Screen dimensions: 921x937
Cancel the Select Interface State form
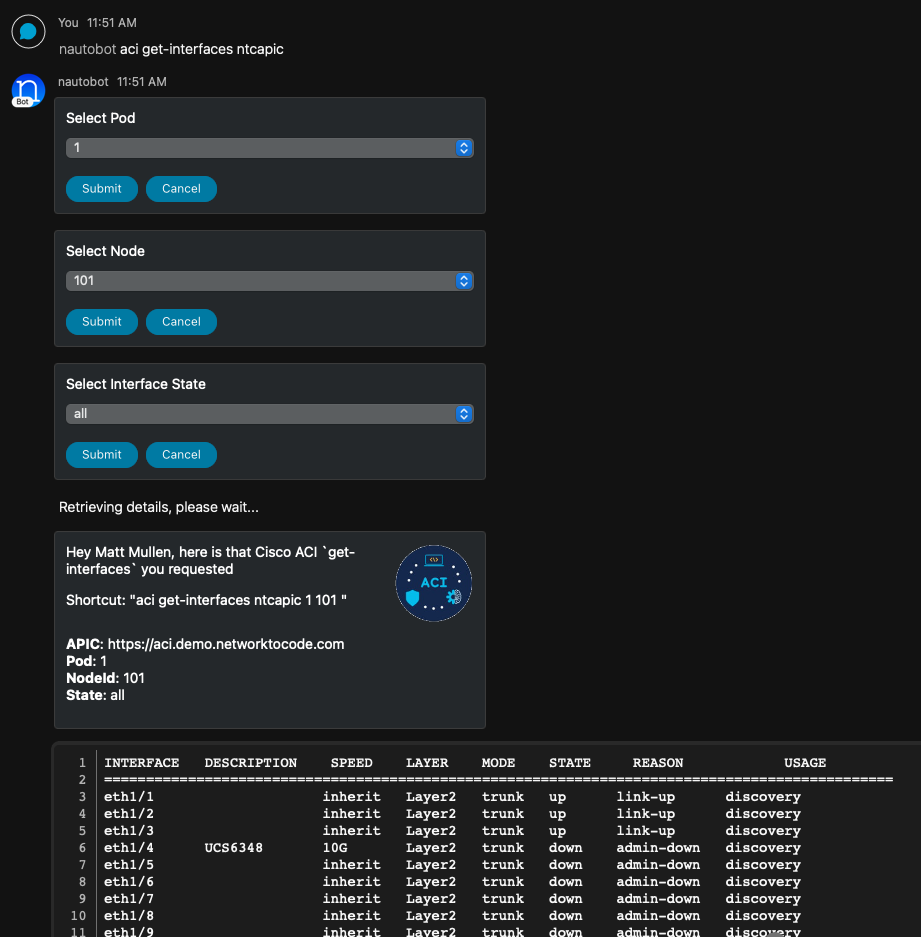[x=181, y=455]
